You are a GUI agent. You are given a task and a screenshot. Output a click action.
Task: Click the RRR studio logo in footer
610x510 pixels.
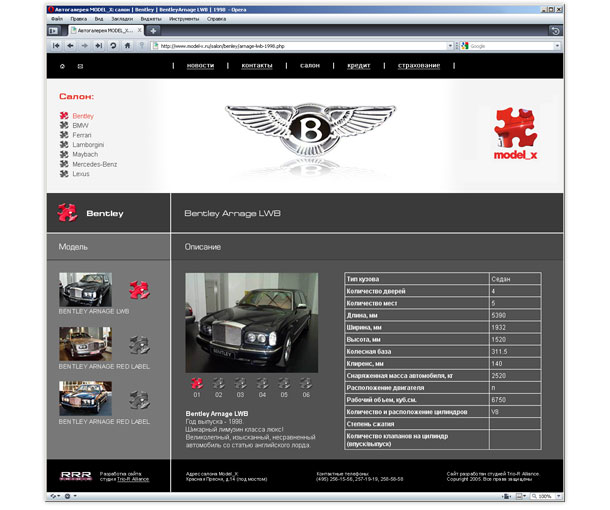coord(76,476)
